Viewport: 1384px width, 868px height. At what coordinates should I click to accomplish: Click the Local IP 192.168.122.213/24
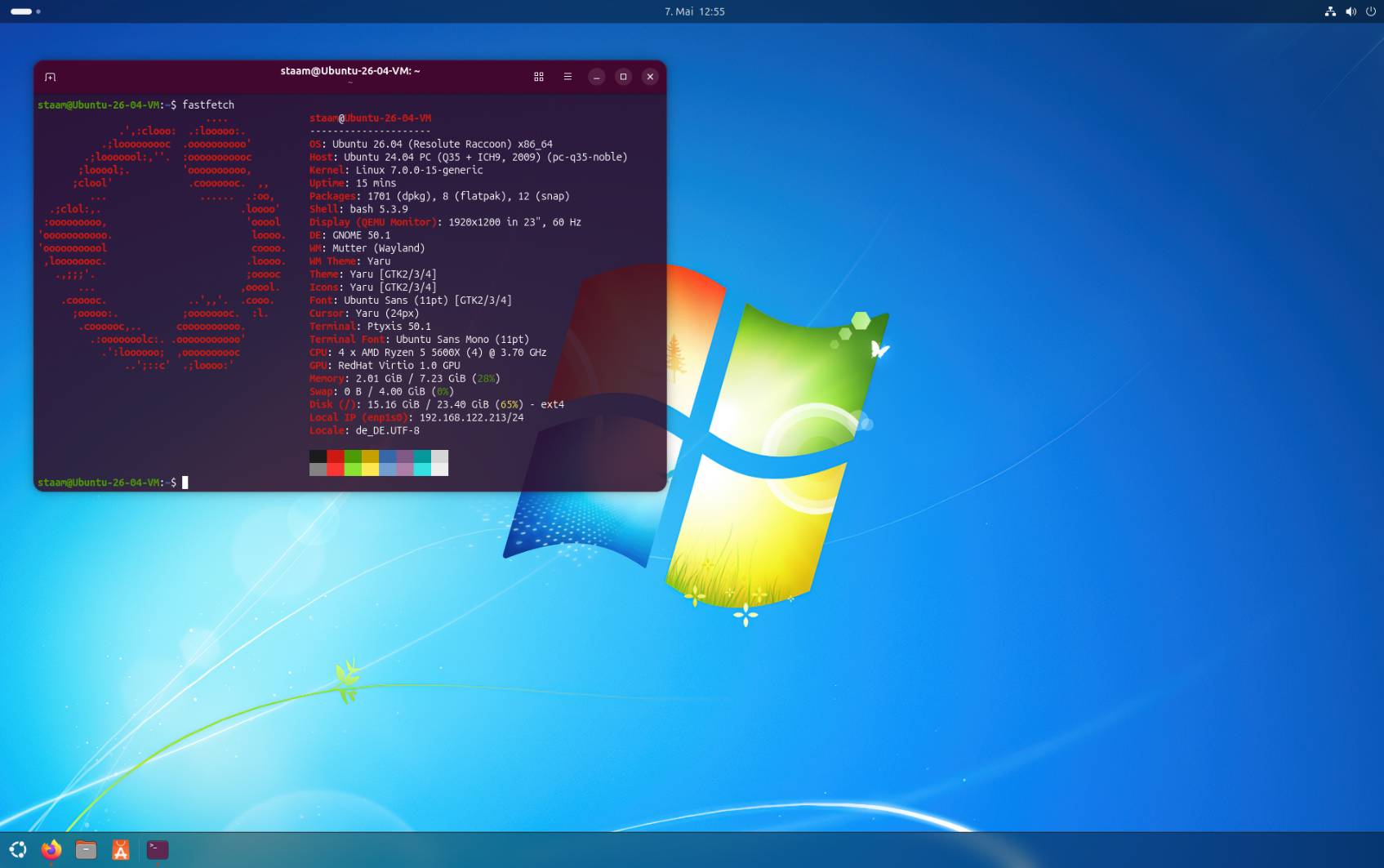(x=471, y=418)
